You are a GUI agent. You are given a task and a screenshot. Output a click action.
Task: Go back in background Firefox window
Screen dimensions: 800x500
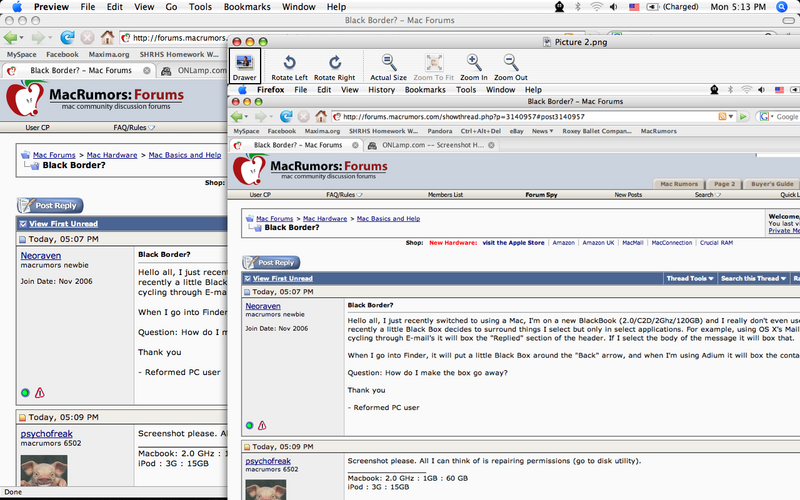(10, 37)
